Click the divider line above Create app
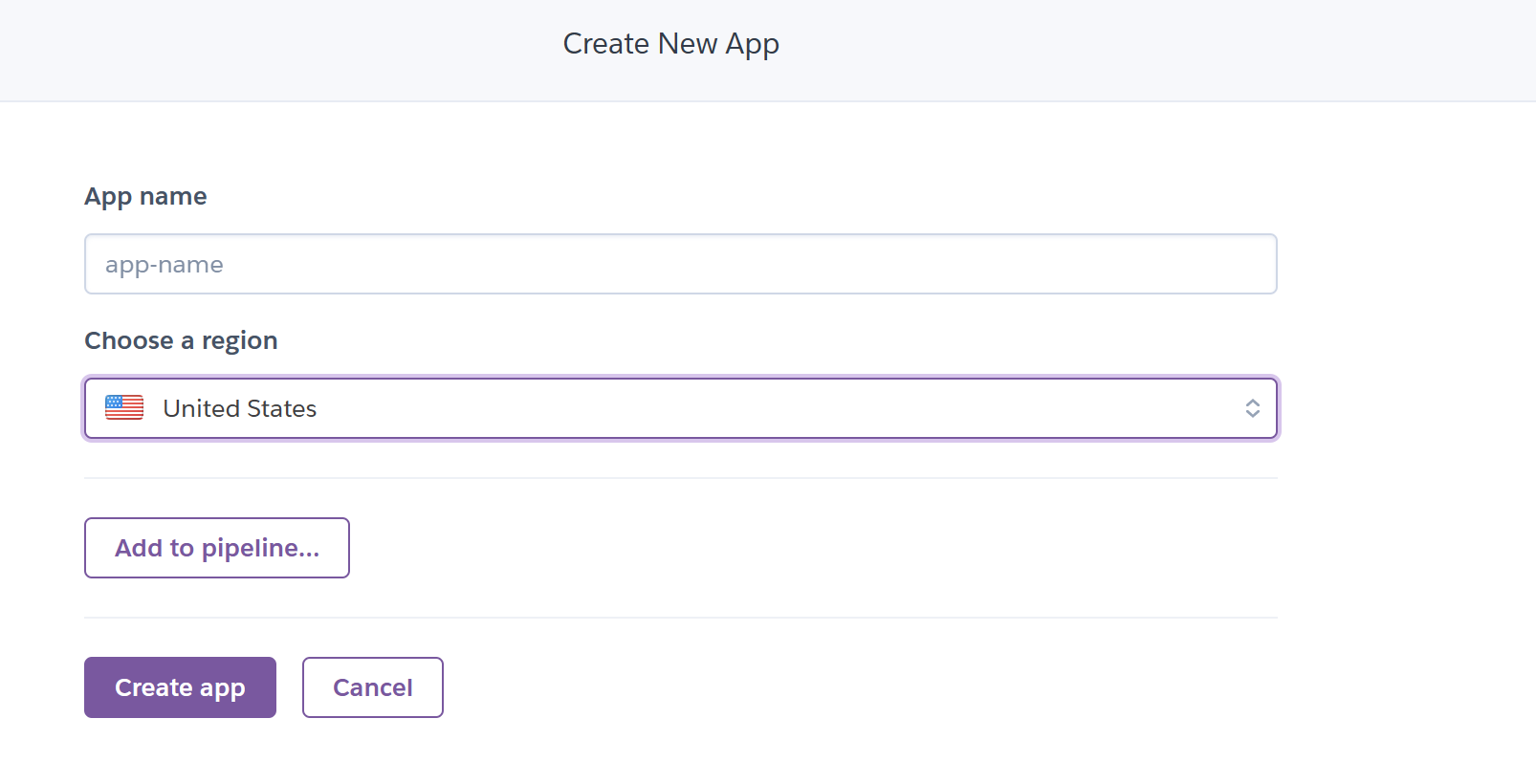 coord(680,618)
